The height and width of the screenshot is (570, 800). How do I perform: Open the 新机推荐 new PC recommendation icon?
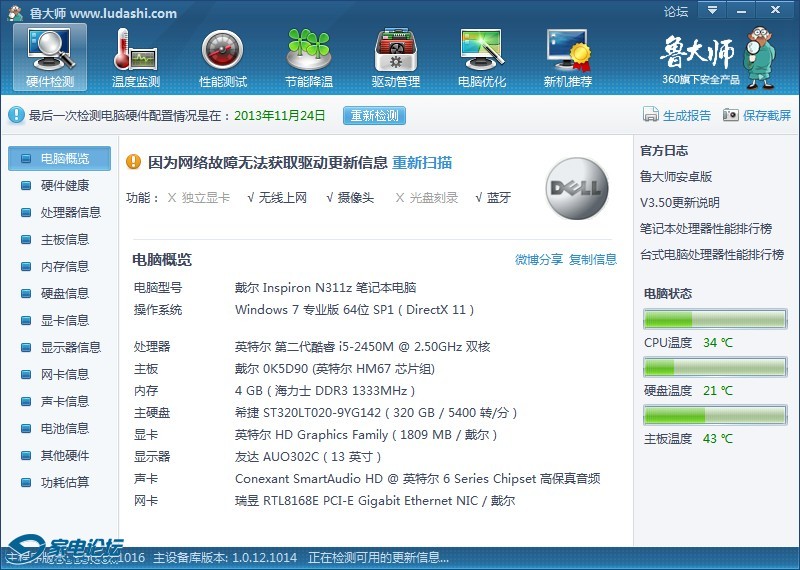568,50
